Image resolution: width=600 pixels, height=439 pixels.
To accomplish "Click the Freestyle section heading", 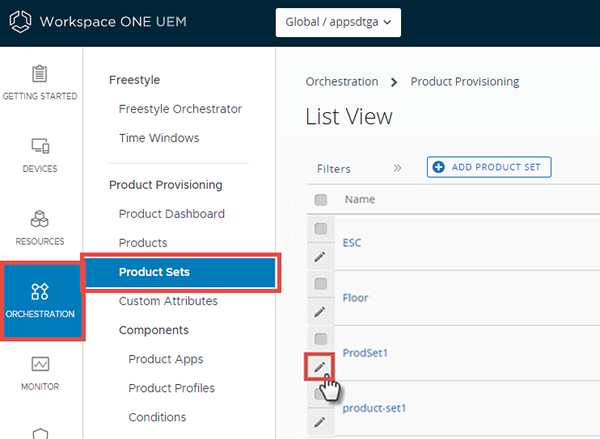I will point(135,80).
